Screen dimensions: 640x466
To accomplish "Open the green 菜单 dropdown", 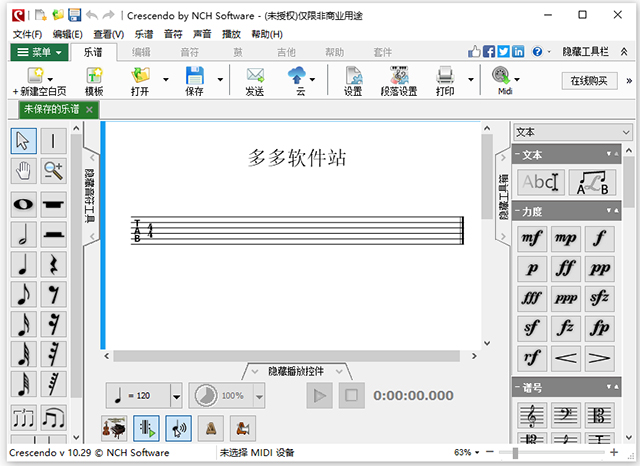I will (39, 52).
